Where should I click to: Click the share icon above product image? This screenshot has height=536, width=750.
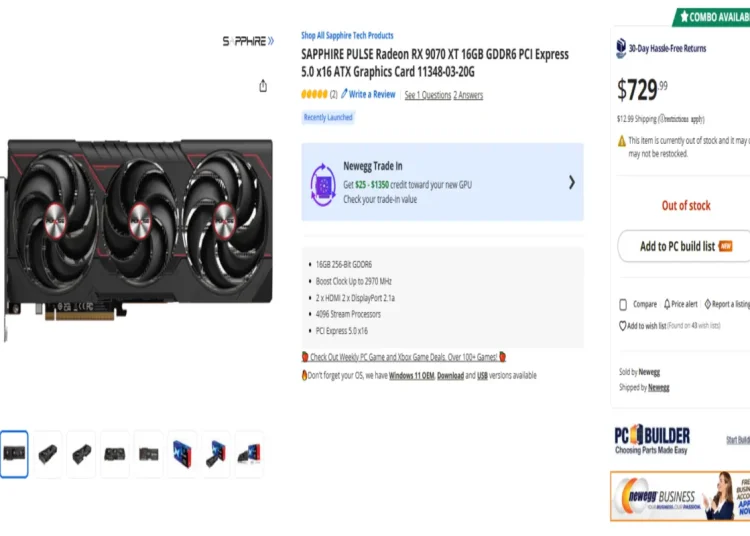(x=263, y=86)
